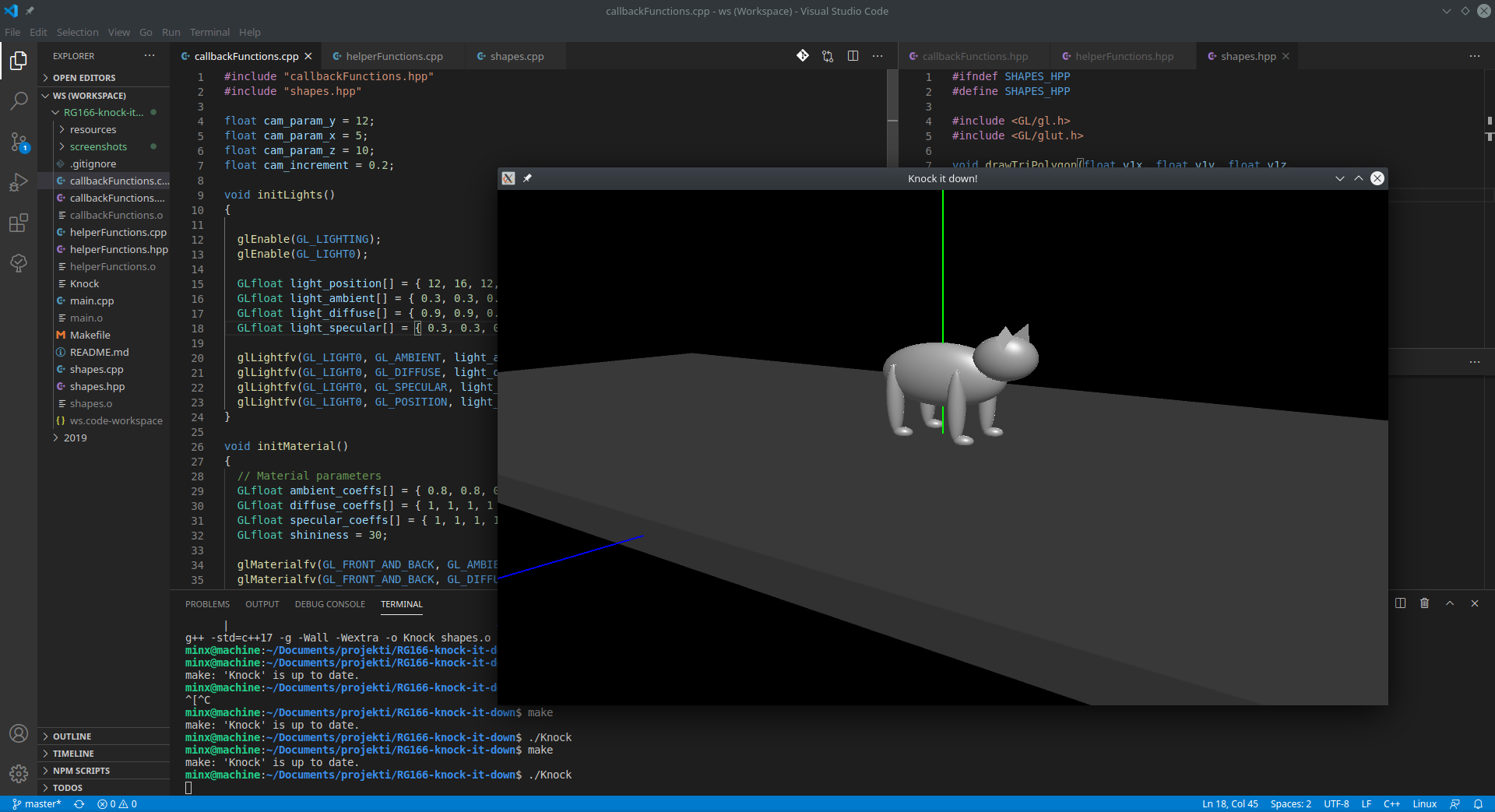Click the feedback icon in status bar
Image resolution: width=1495 pixels, height=812 pixels.
[1455, 804]
